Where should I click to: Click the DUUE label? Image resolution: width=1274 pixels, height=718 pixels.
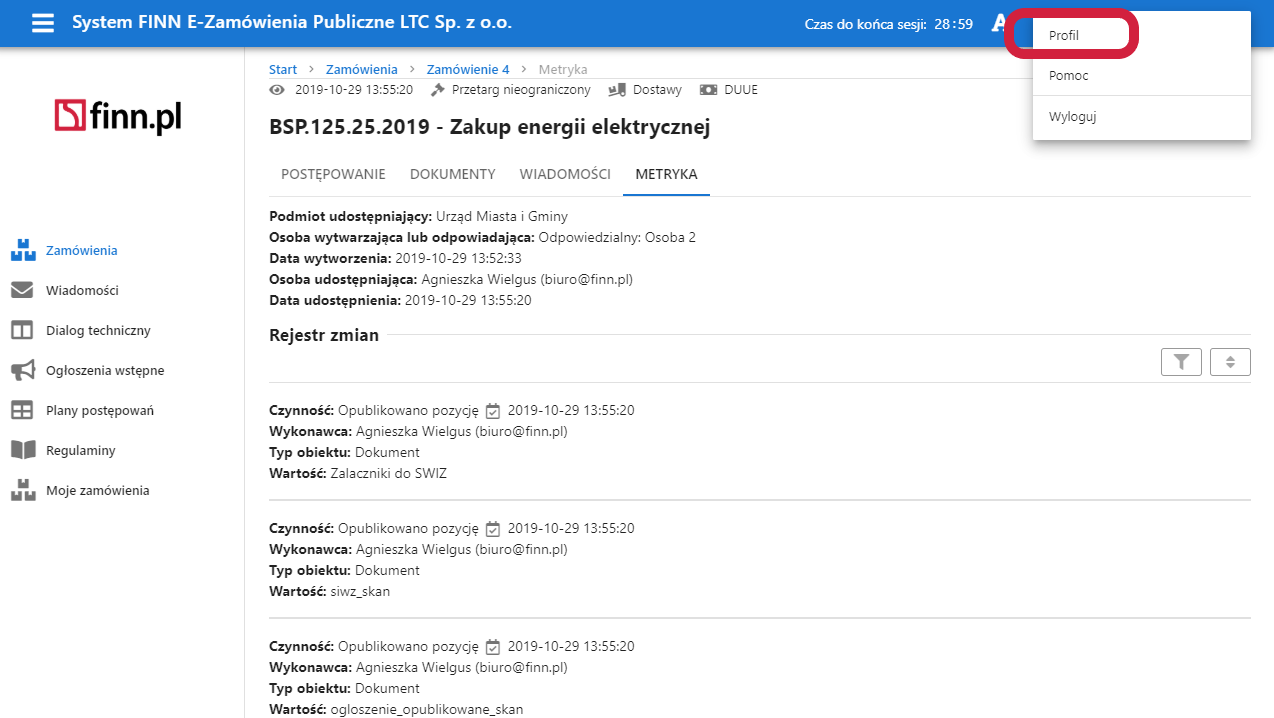point(741,90)
